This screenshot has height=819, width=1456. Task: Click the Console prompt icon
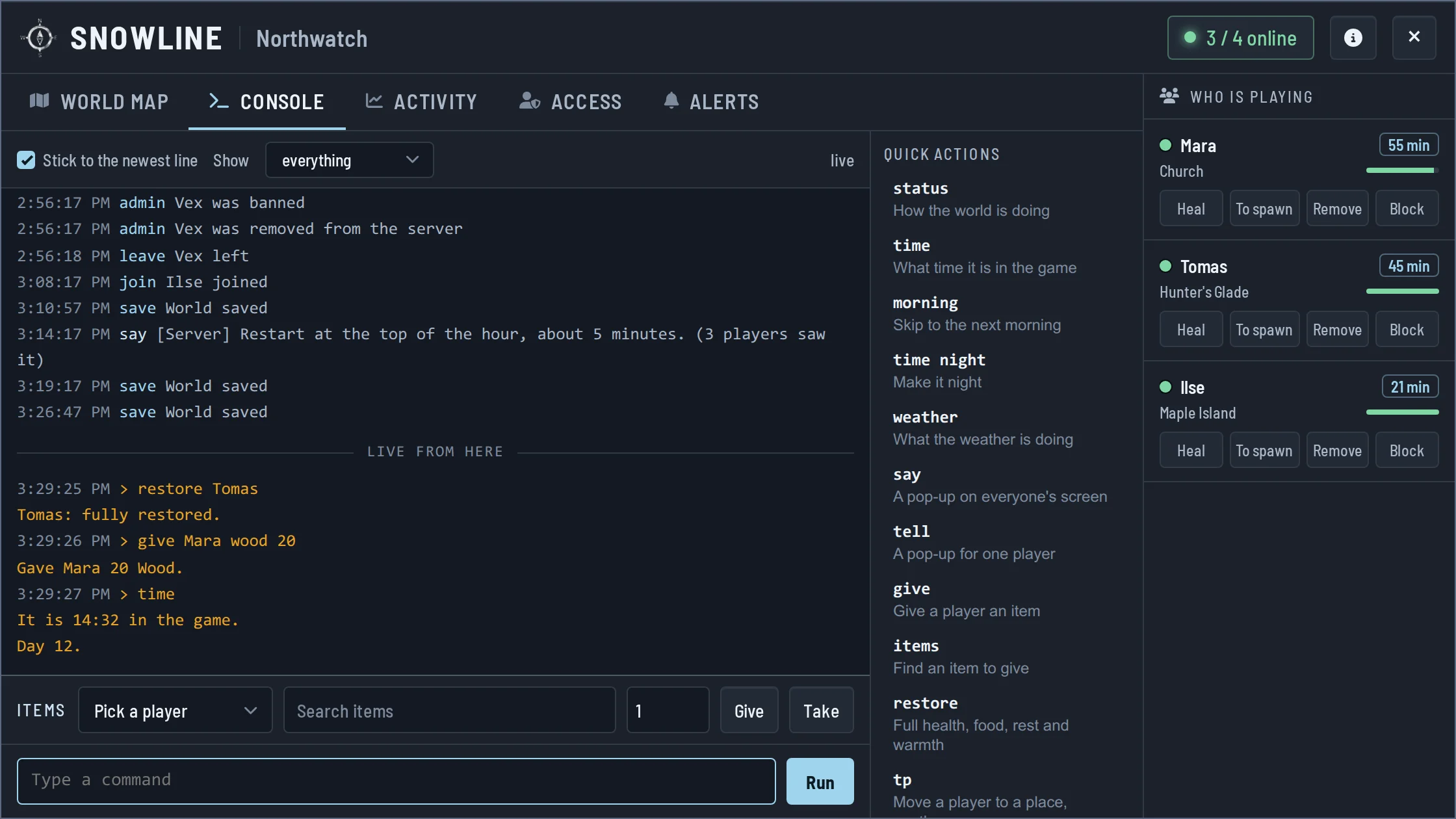[x=218, y=101]
